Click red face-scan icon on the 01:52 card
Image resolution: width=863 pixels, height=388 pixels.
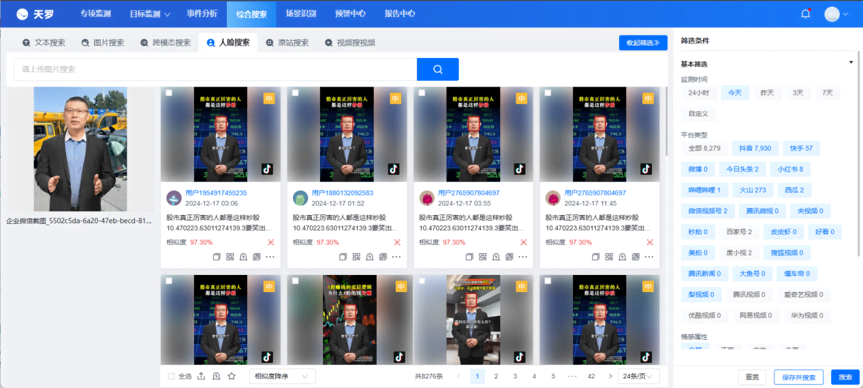pos(397,242)
